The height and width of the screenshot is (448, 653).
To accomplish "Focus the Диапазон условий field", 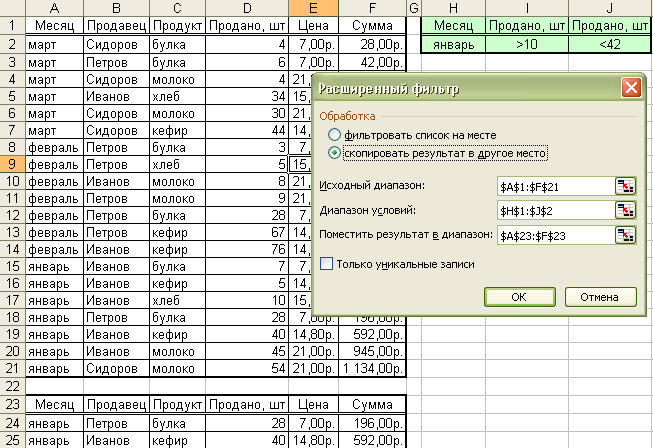I will point(556,211).
